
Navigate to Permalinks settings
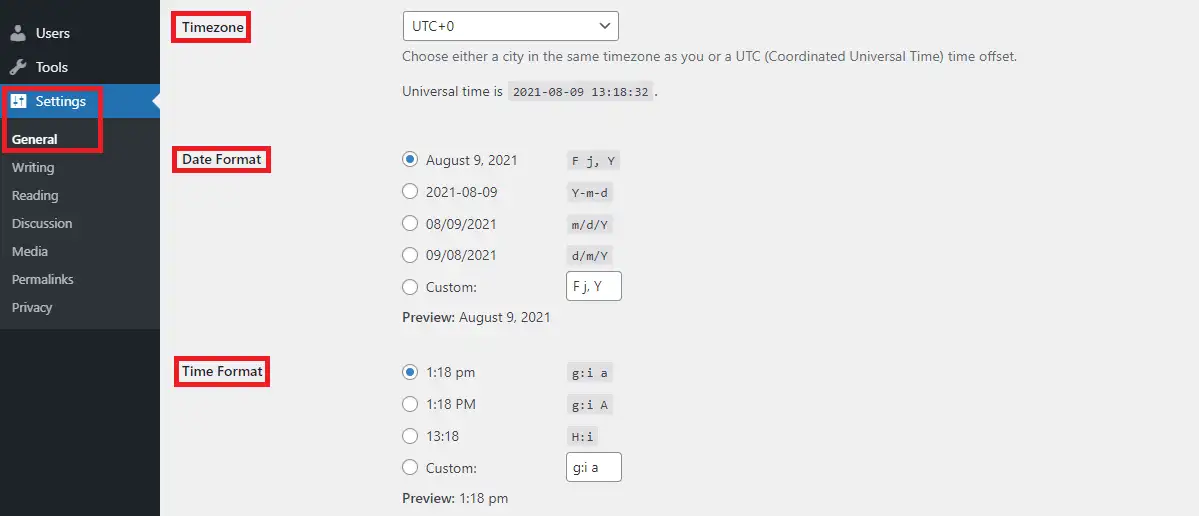(43, 279)
